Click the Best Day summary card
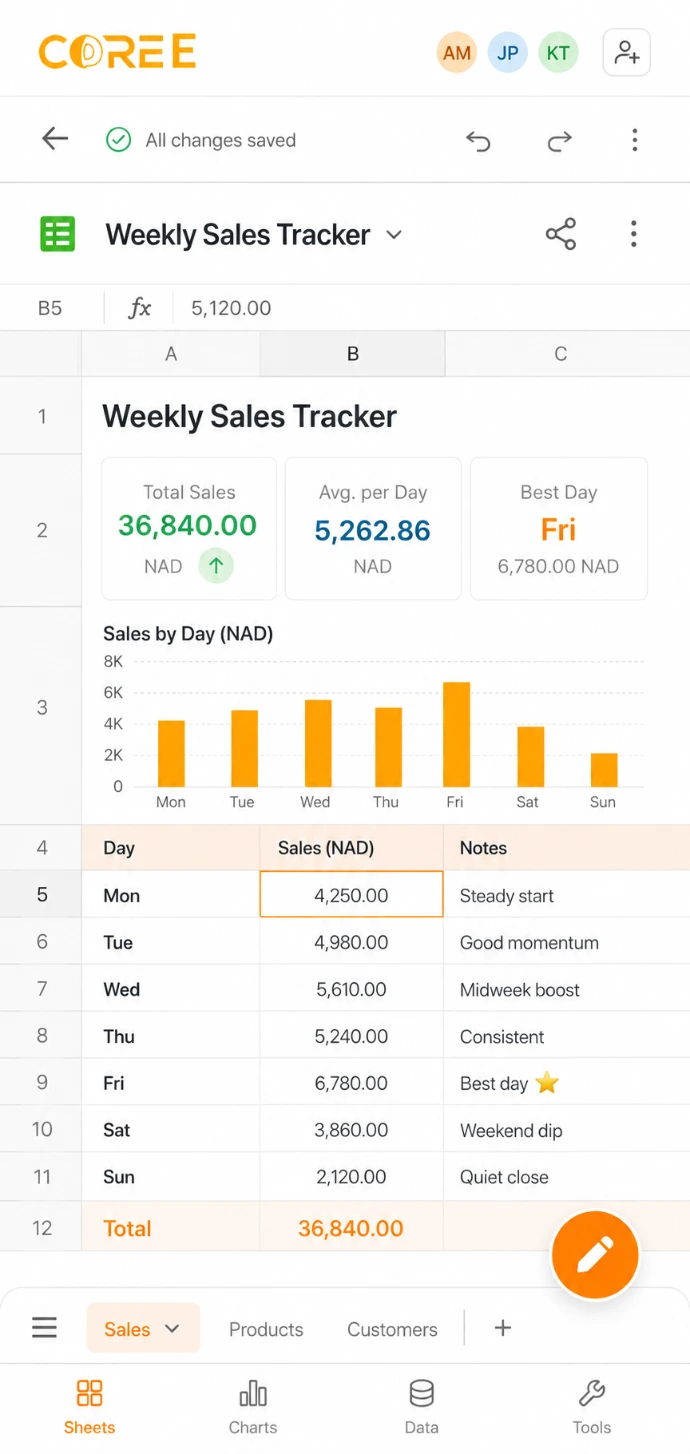 coord(559,528)
